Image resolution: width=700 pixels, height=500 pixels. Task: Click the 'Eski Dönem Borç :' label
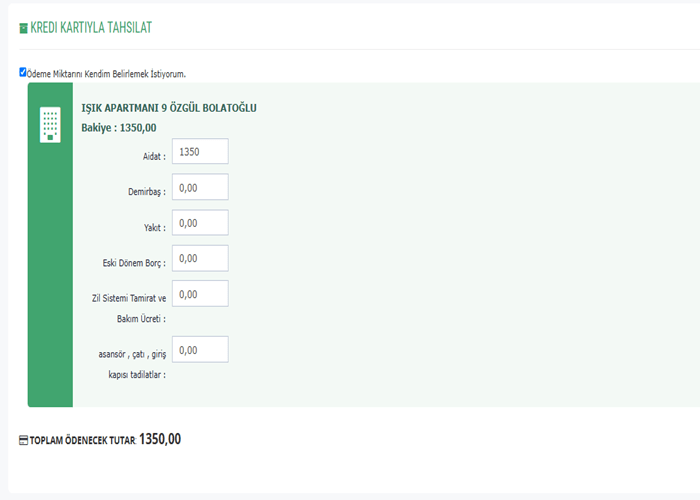point(134,263)
